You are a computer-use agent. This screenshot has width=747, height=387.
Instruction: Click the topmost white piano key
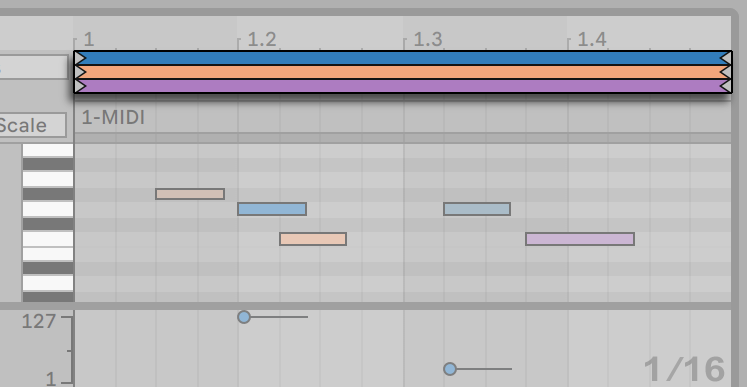[48, 150]
